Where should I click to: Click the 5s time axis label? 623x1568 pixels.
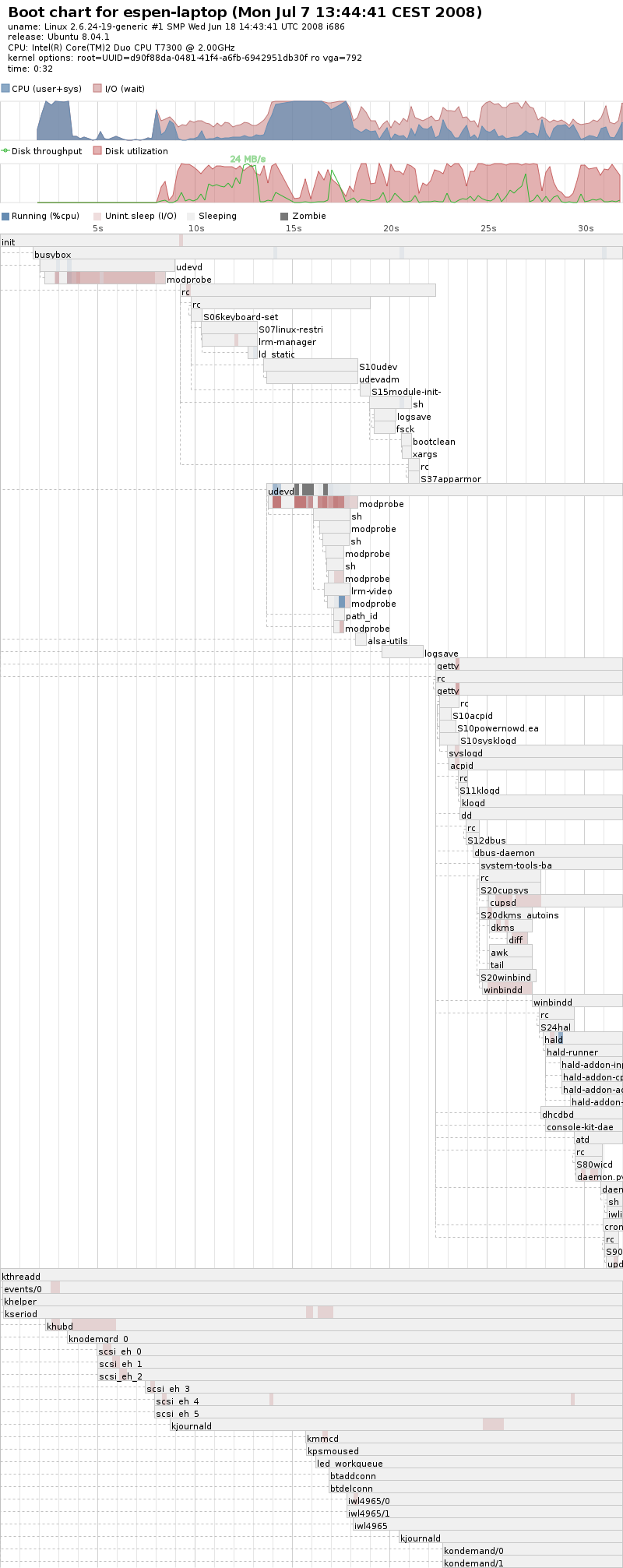coord(97,228)
